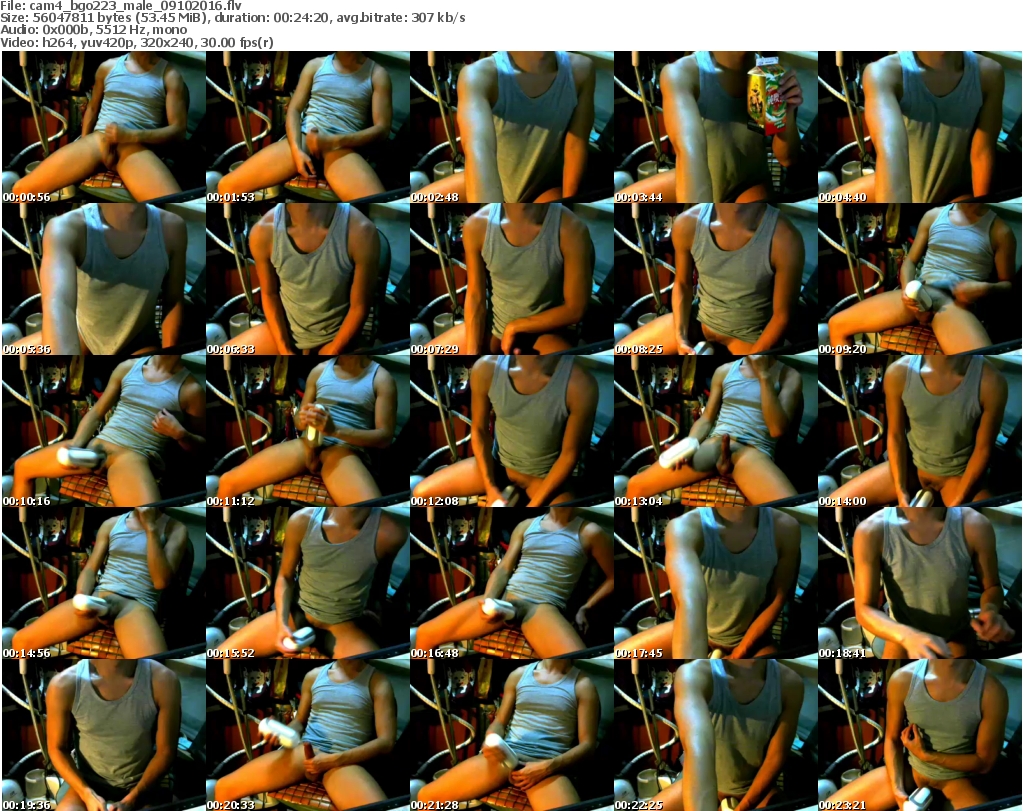The height and width of the screenshot is (811, 1024).
Task: Select the thumbnail stamped 00:19:36
Action: (x=104, y=735)
